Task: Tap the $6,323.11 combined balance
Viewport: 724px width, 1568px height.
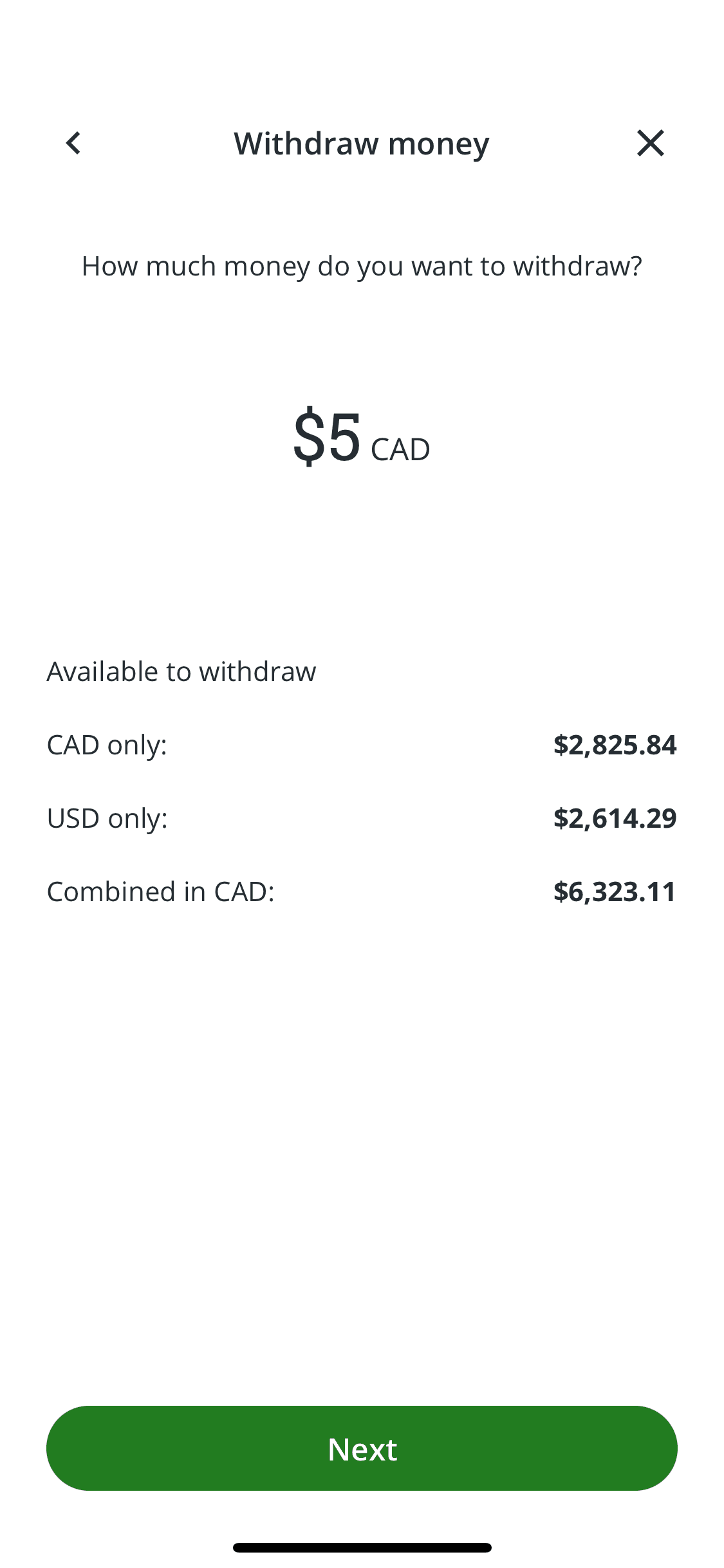Action: [x=615, y=891]
